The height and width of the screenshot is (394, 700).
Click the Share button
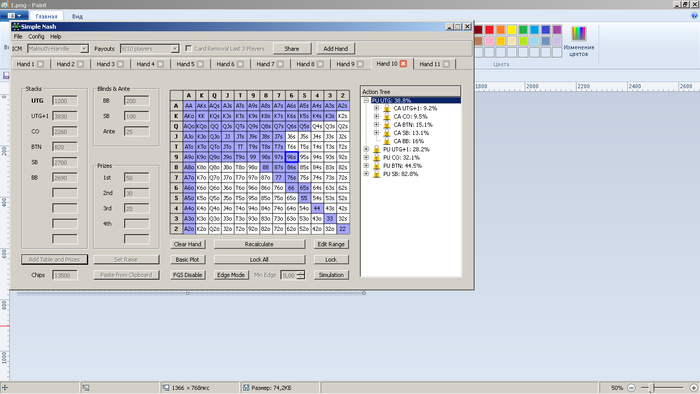(x=292, y=49)
